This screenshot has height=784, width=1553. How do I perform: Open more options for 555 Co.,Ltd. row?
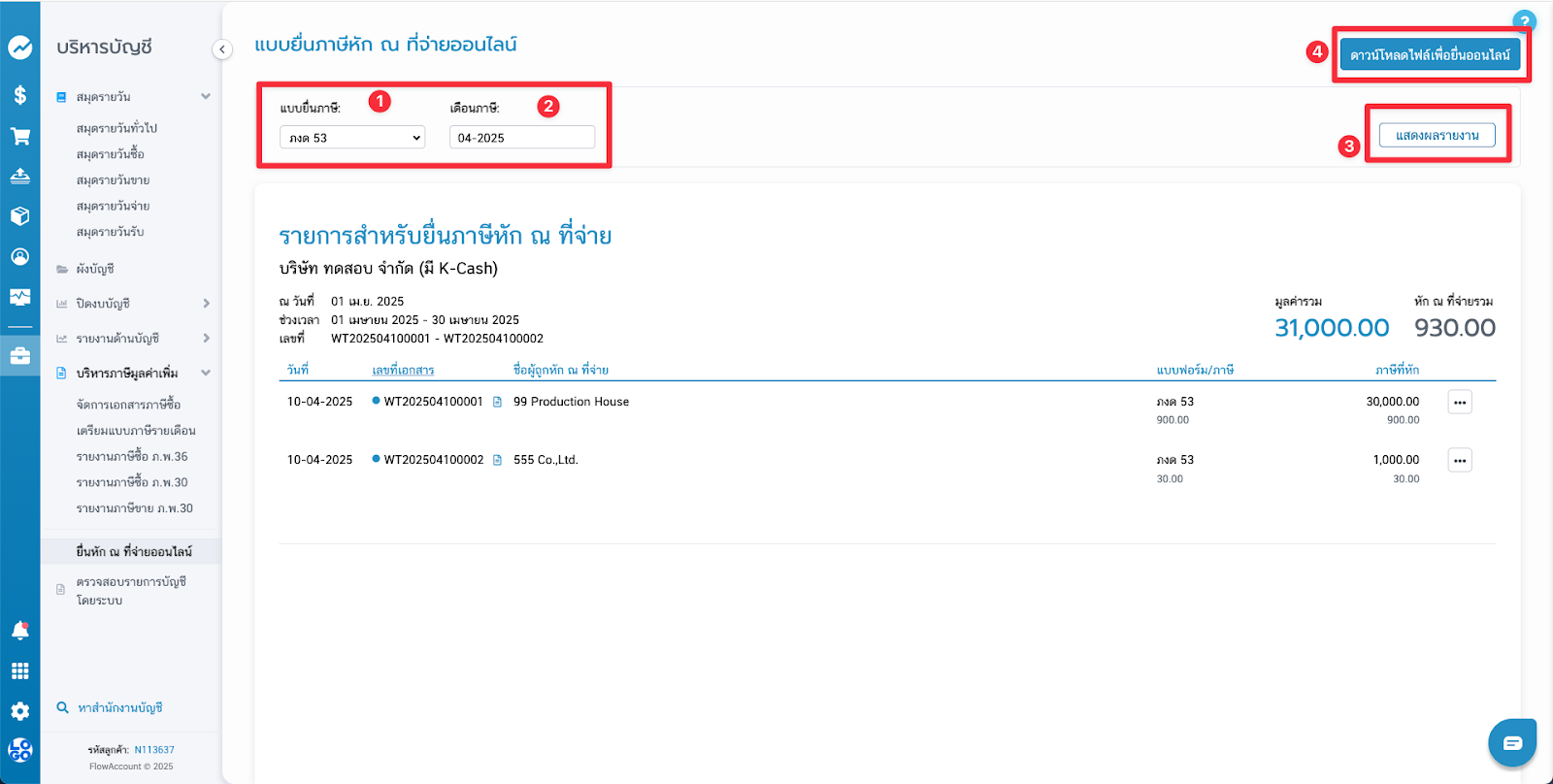(x=1459, y=461)
